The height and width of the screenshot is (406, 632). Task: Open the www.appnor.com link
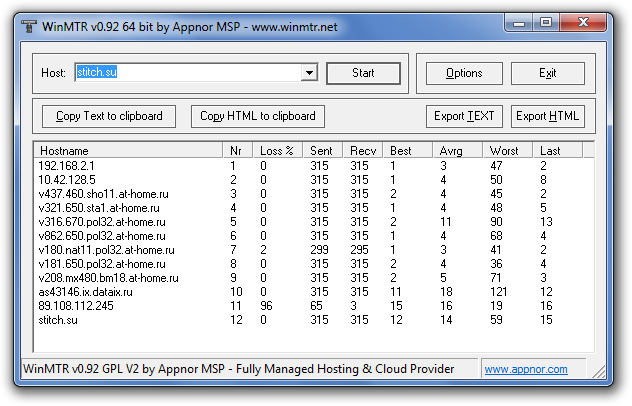526,369
